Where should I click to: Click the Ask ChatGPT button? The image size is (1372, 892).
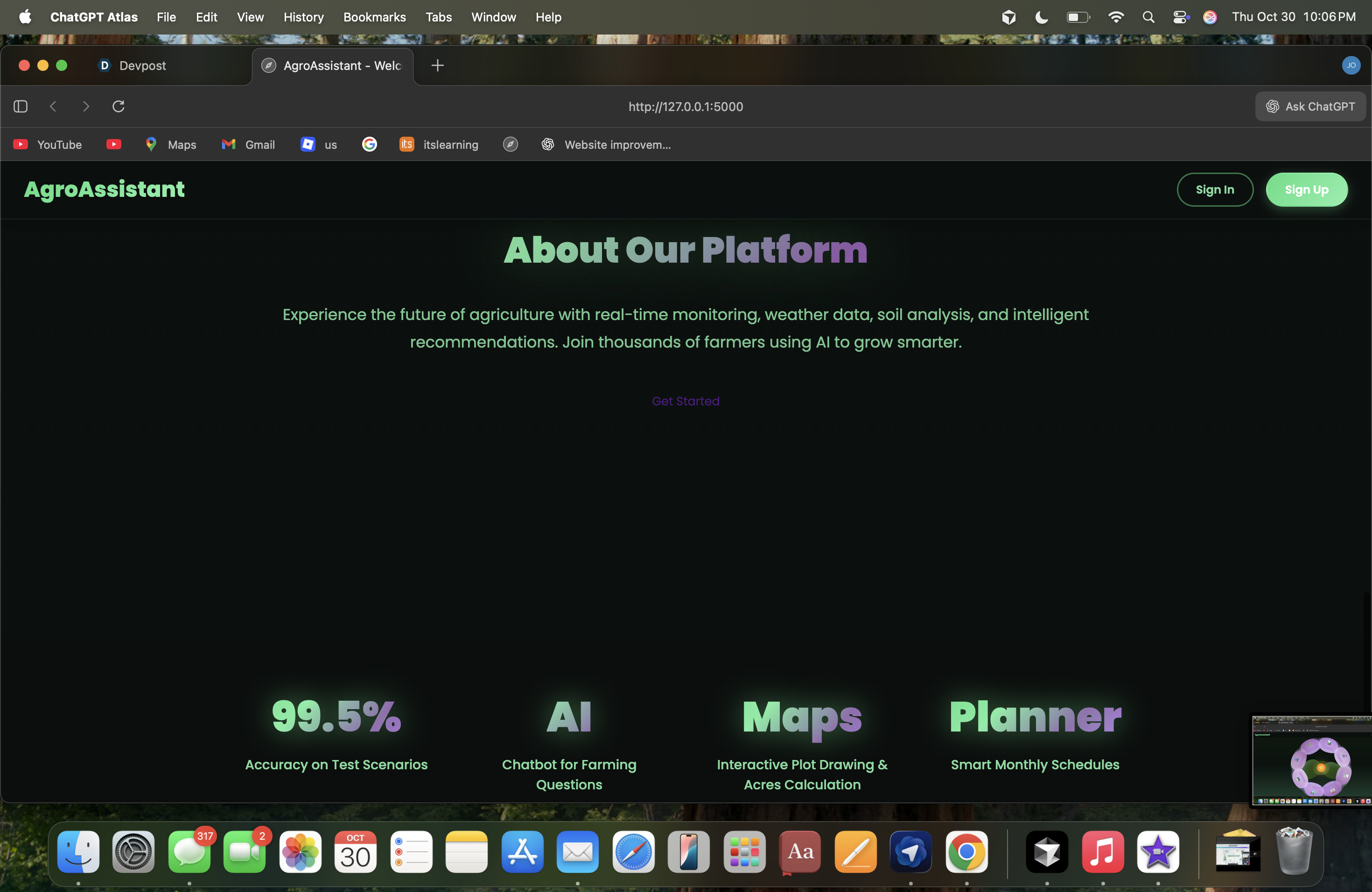pyautogui.click(x=1310, y=107)
